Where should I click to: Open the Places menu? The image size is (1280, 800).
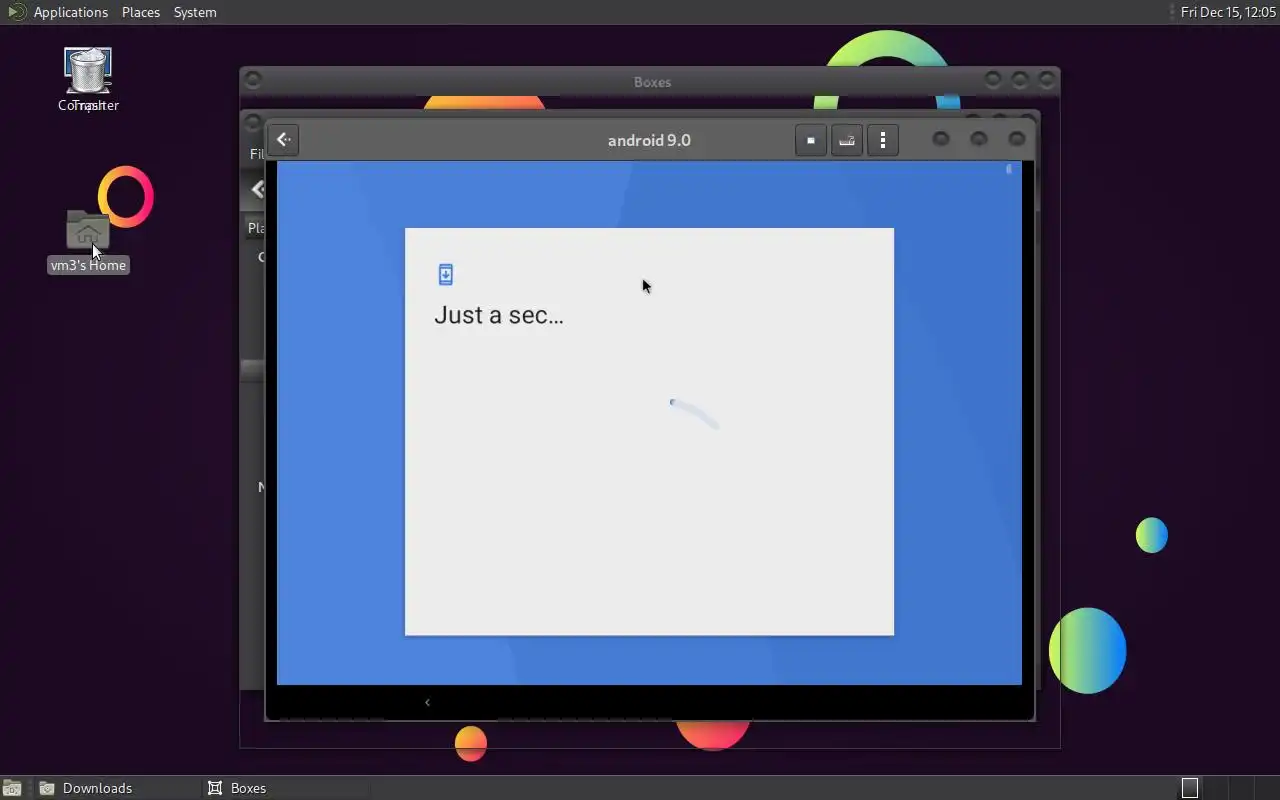tap(141, 12)
